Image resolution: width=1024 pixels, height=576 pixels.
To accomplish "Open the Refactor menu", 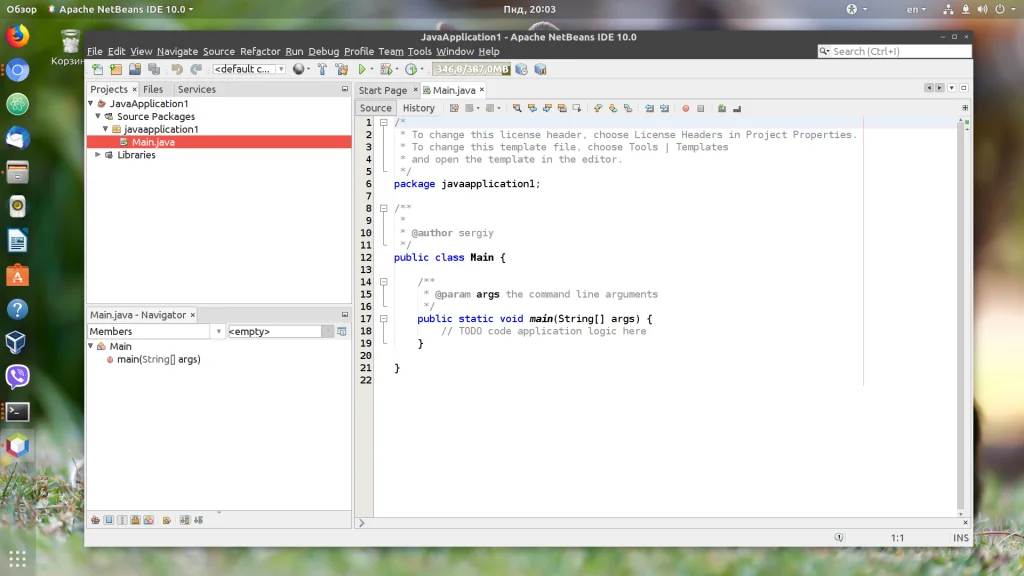I will (260, 52).
